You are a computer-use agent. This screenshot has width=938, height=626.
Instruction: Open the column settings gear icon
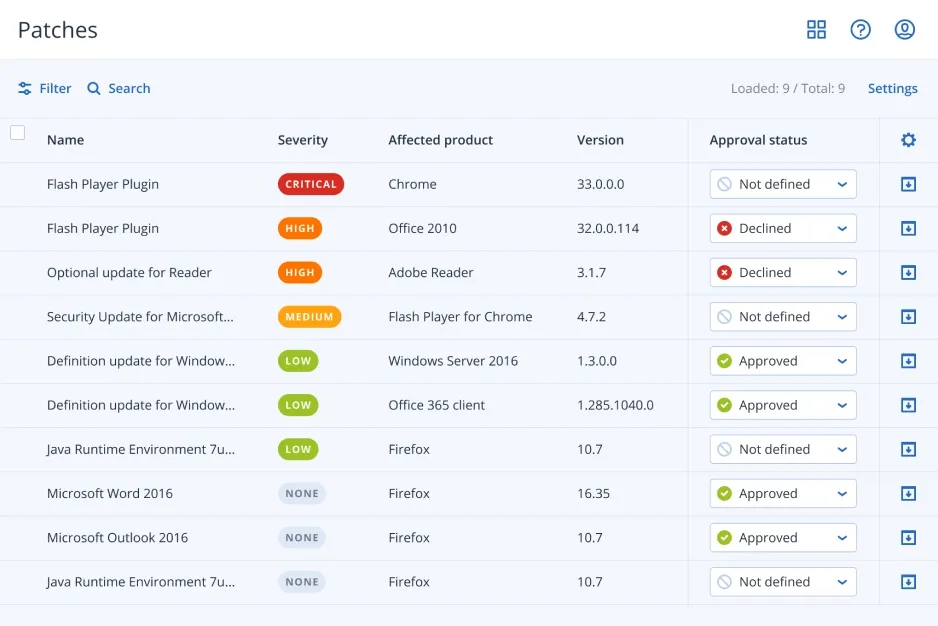pyautogui.click(x=907, y=140)
